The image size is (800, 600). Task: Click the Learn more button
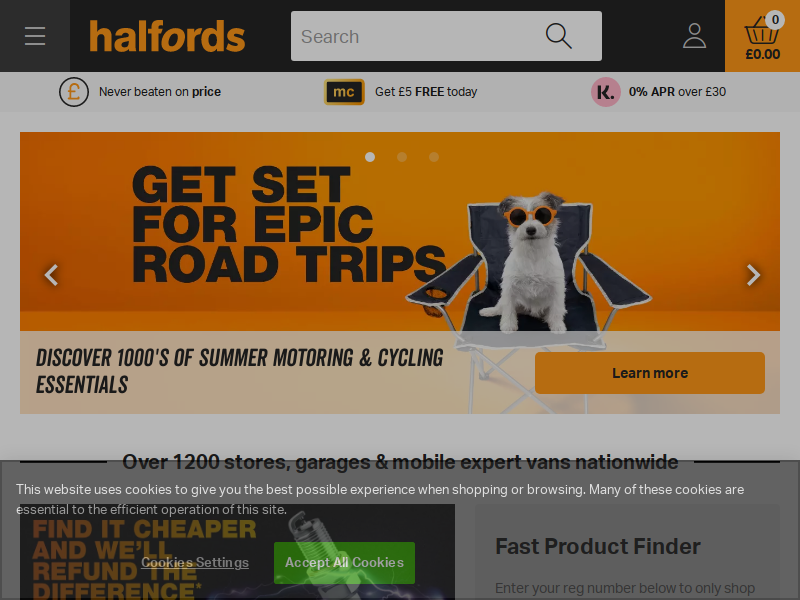click(x=649, y=373)
